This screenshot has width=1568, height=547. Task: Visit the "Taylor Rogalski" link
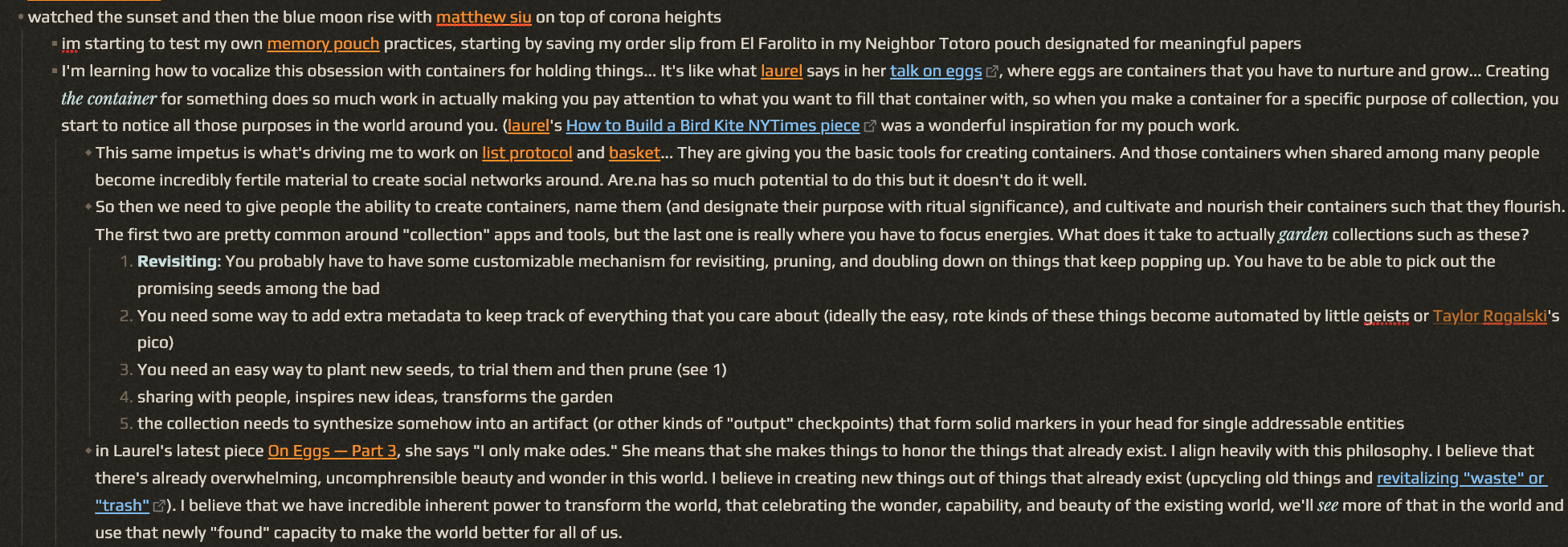[1489, 316]
